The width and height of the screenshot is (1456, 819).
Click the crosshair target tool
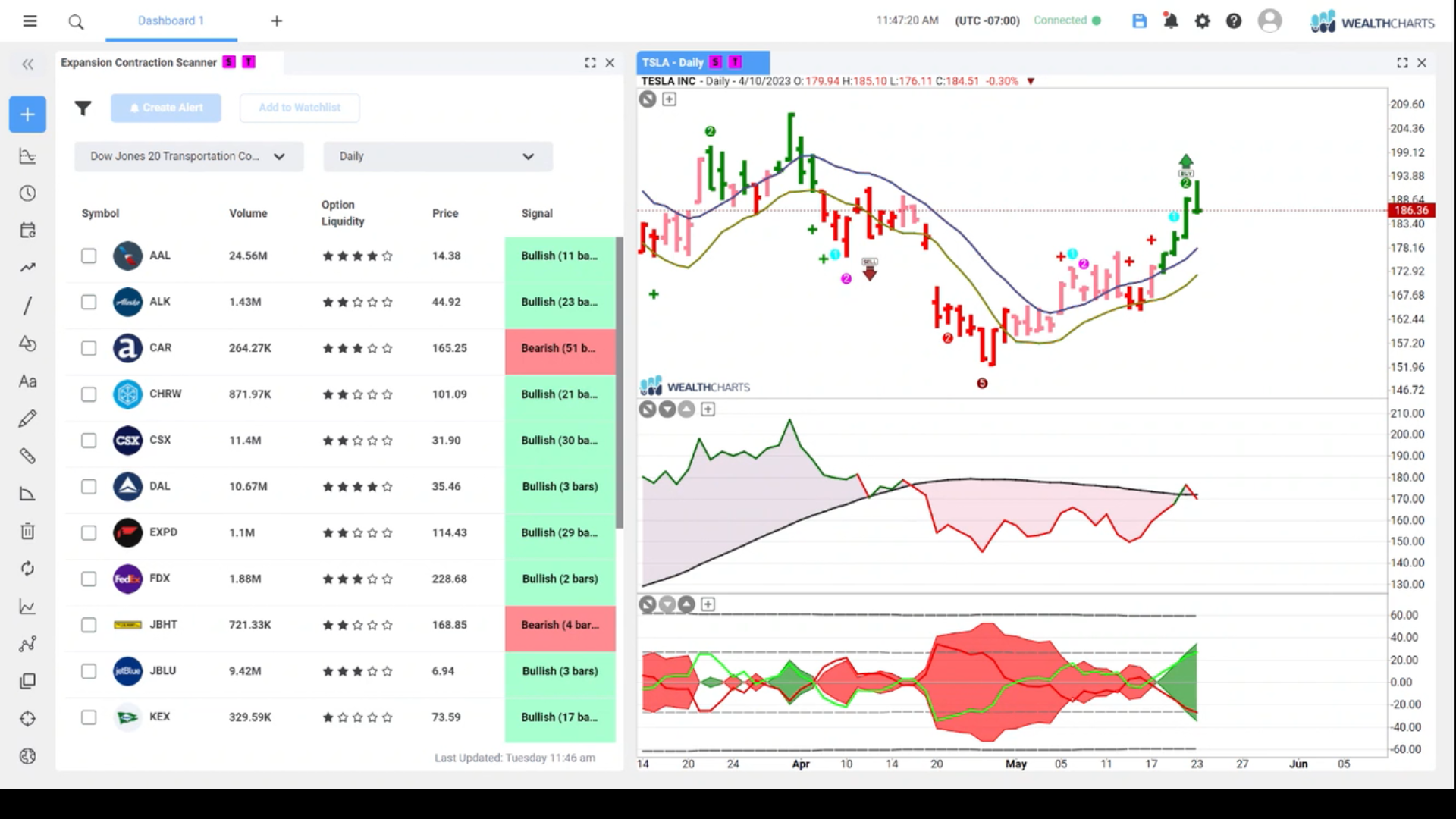[x=28, y=719]
